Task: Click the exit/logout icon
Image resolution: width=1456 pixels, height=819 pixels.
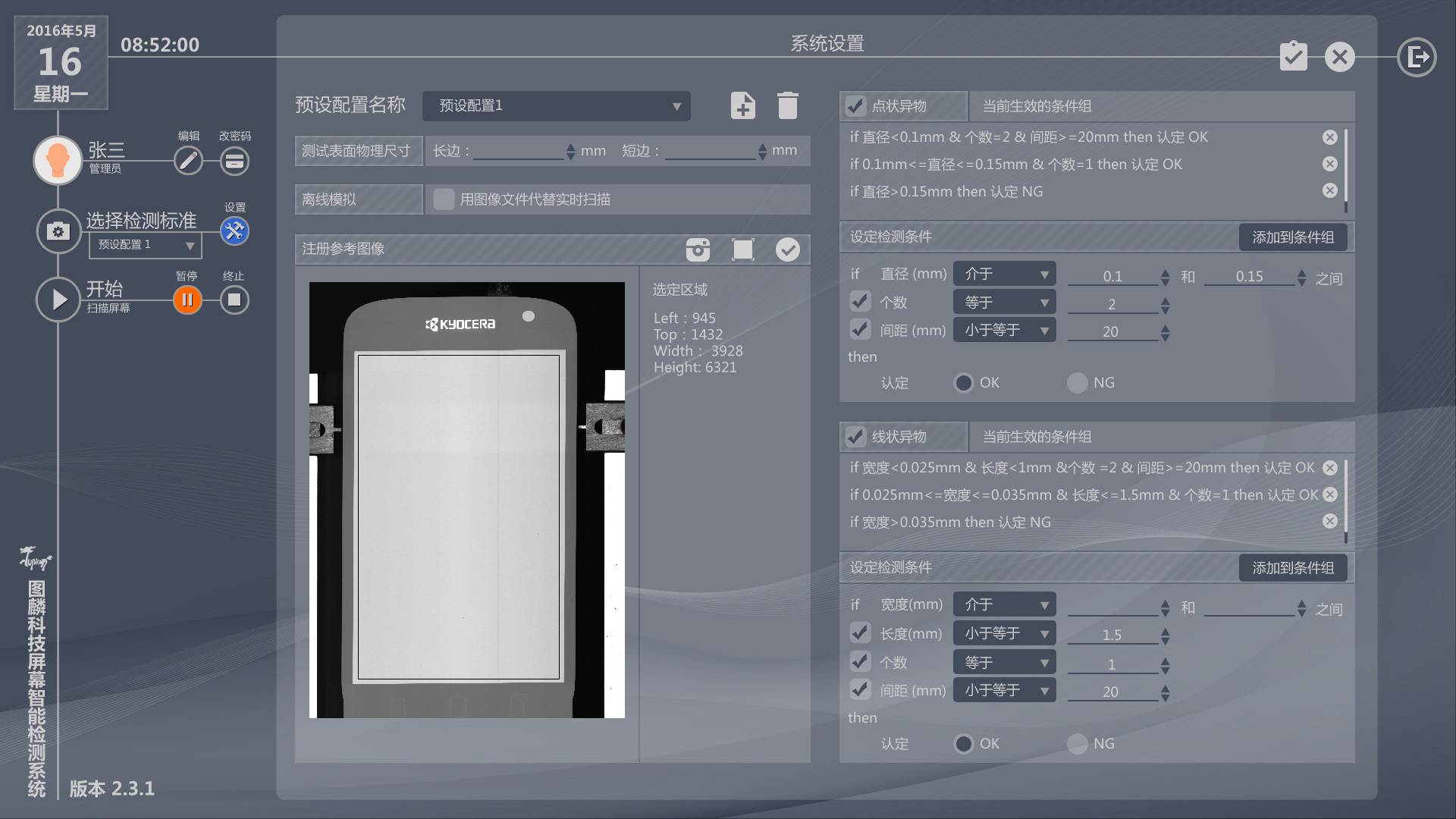Action: coord(1417,57)
